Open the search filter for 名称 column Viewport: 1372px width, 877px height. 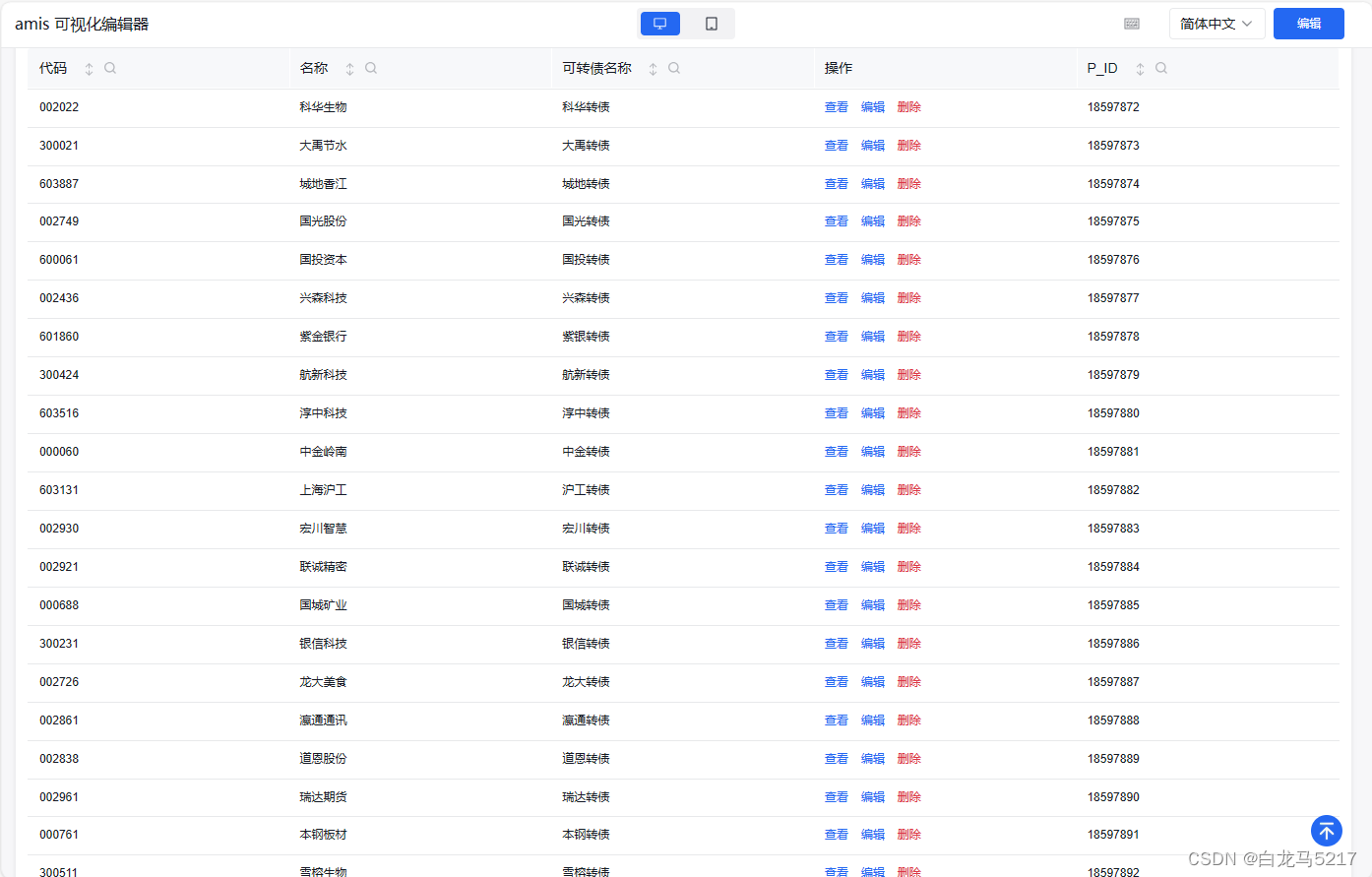point(370,68)
